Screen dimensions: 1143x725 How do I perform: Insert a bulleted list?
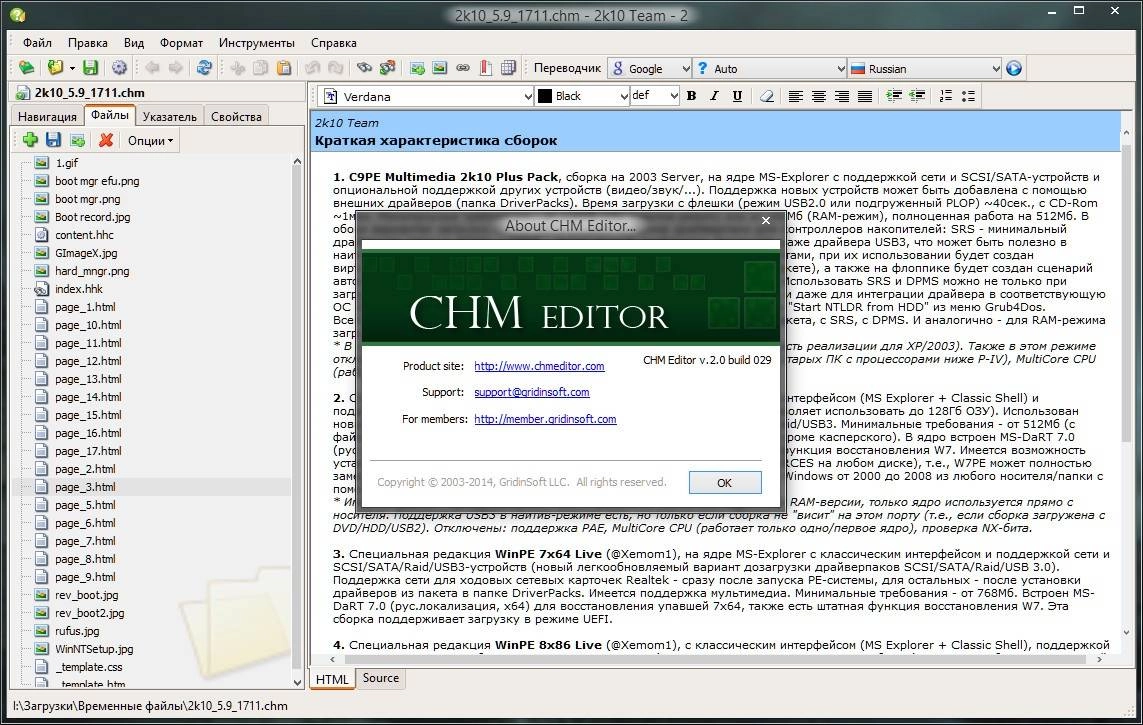coord(969,95)
